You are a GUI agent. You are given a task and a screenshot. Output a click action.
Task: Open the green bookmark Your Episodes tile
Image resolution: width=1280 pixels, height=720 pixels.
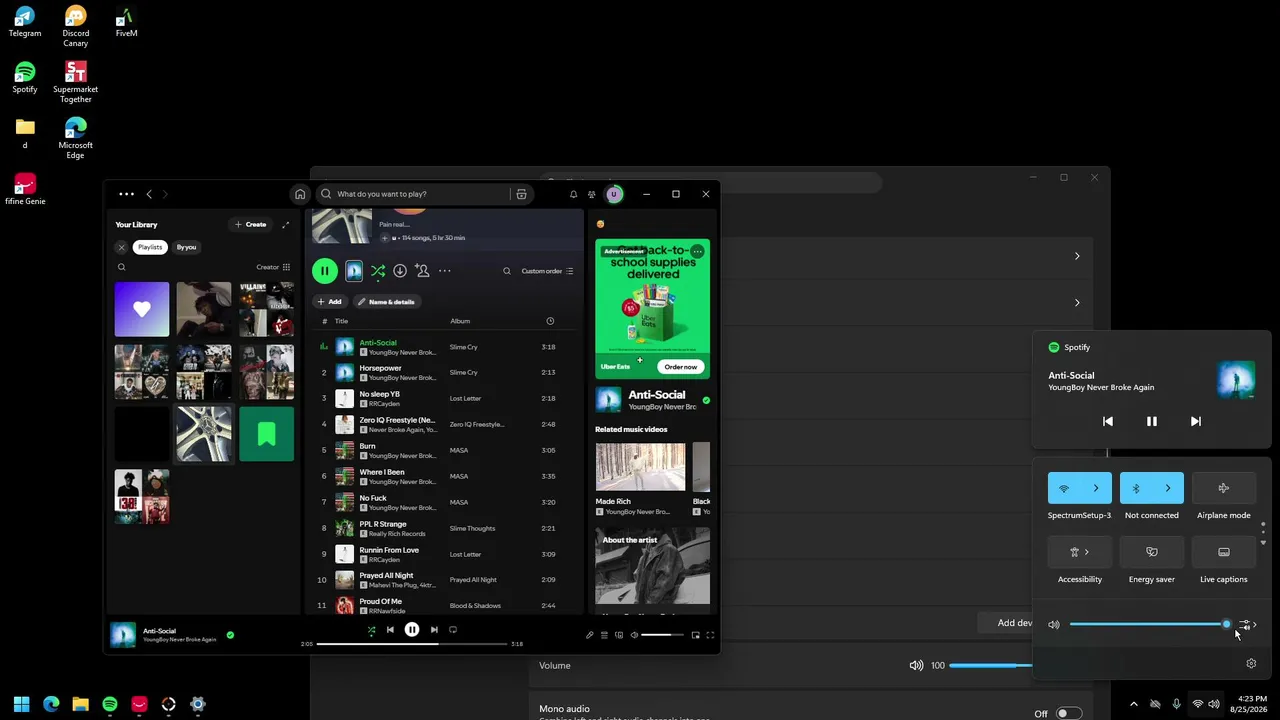pyautogui.click(x=266, y=434)
